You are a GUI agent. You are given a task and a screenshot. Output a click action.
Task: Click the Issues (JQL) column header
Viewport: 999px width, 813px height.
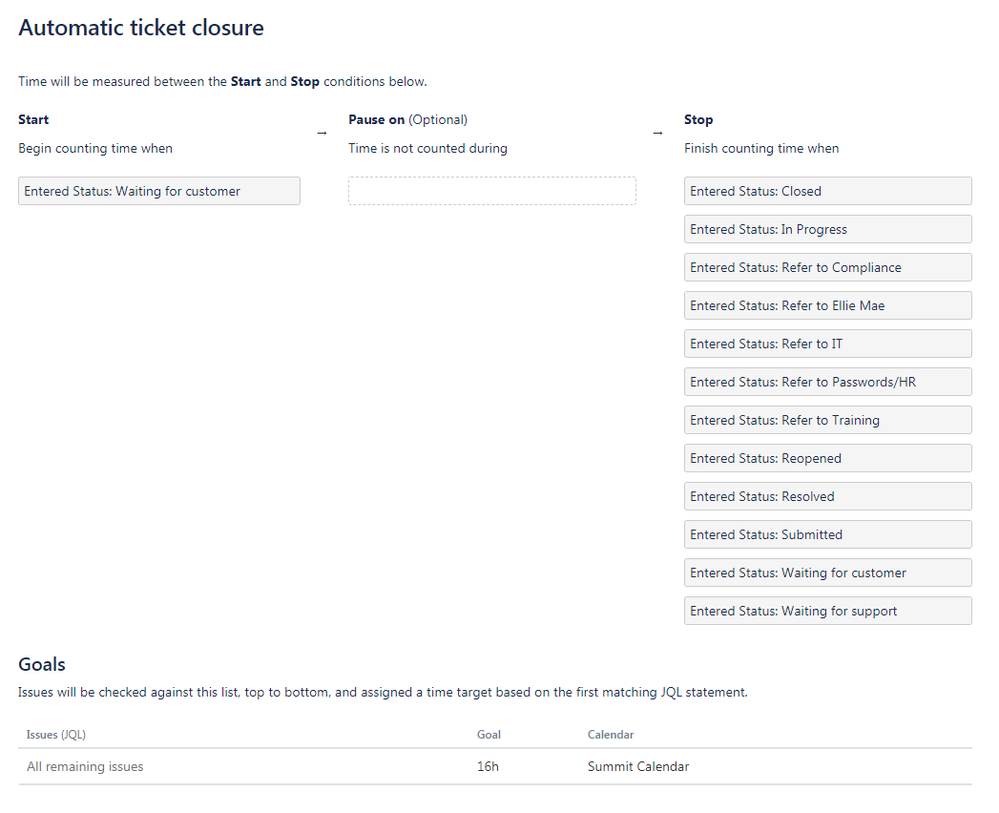click(56, 734)
